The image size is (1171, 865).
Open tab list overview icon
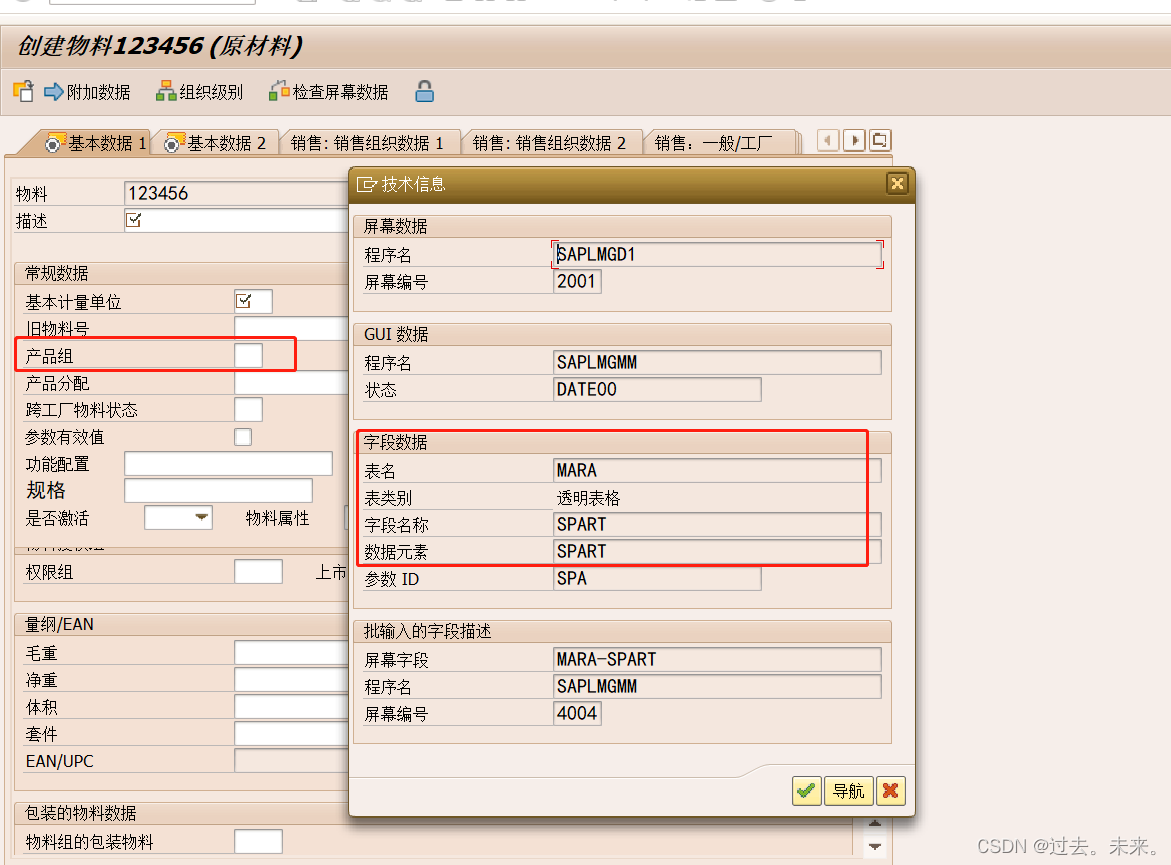(880, 140)
